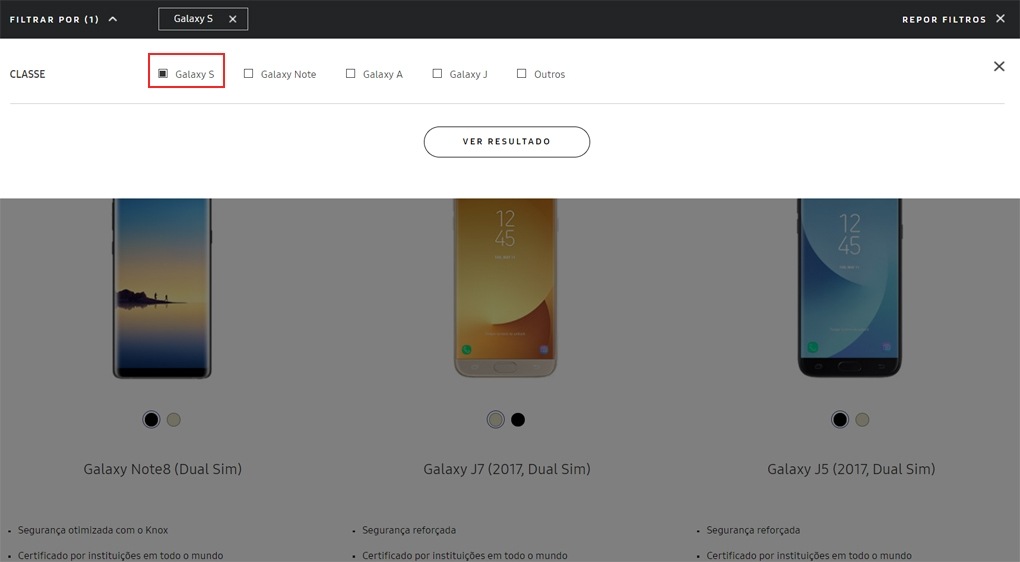Collapse the Filtrar Por panel

[x=64, y=20]
